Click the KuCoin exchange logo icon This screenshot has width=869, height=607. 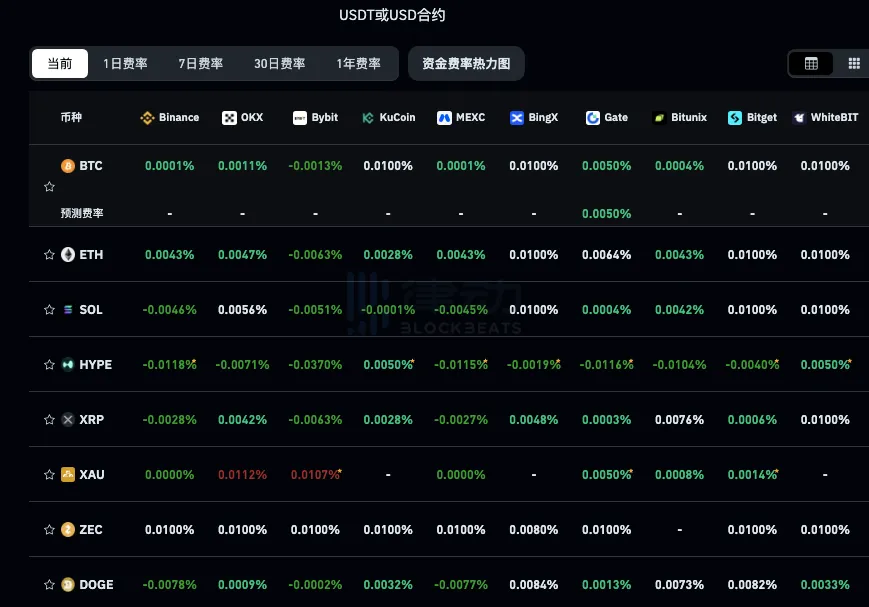(x=368, y=118)
